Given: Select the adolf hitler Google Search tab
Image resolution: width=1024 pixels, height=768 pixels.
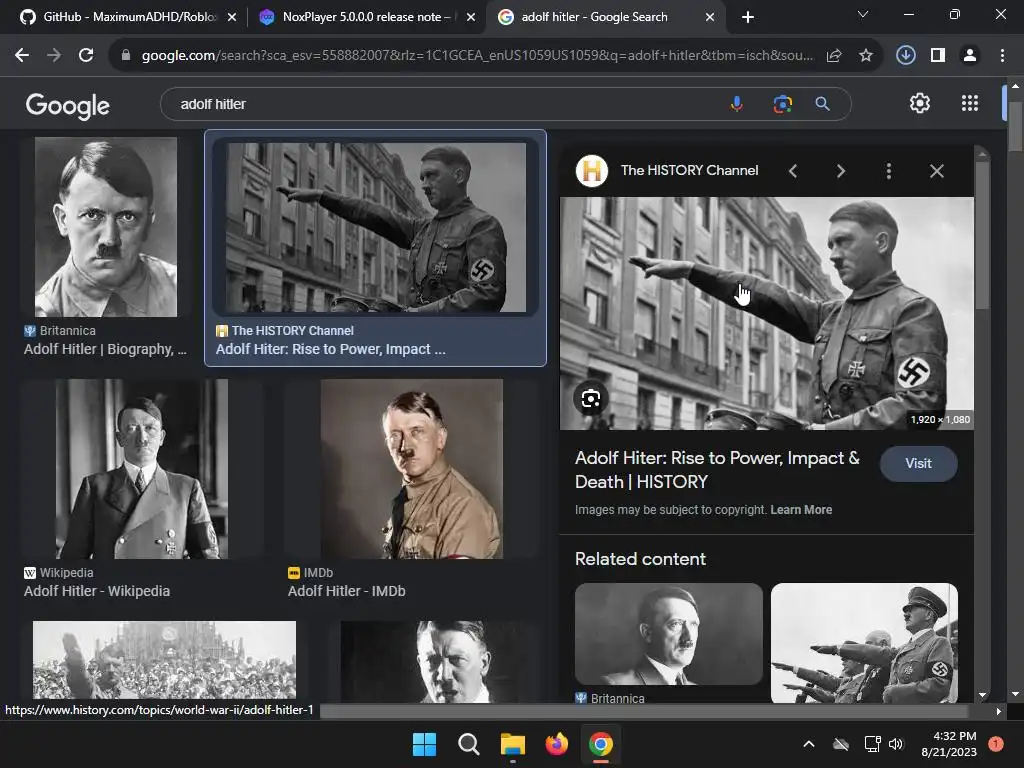Looking at the screenshot, I should coord(594,17).
